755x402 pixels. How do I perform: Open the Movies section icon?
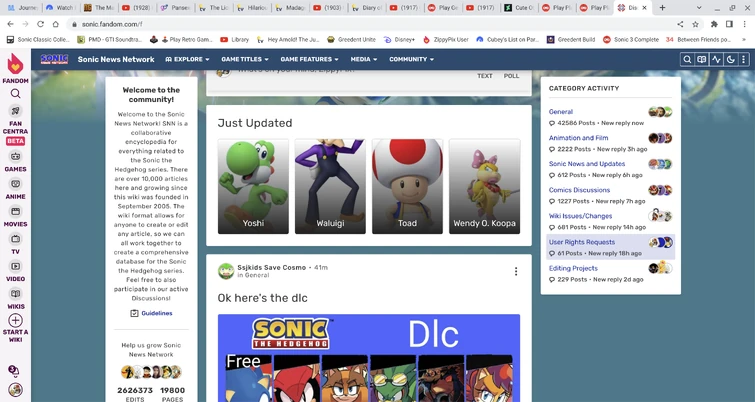15,211
